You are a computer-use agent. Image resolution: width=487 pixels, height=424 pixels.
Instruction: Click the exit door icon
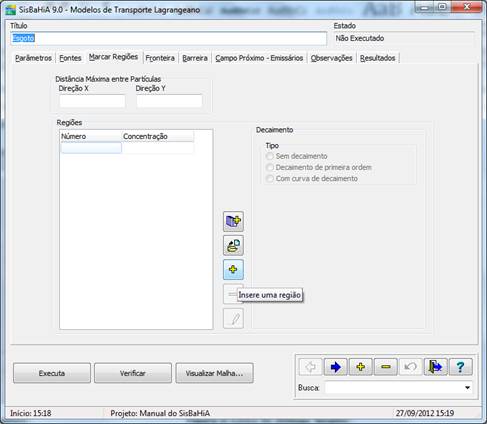tap(435, 367)
